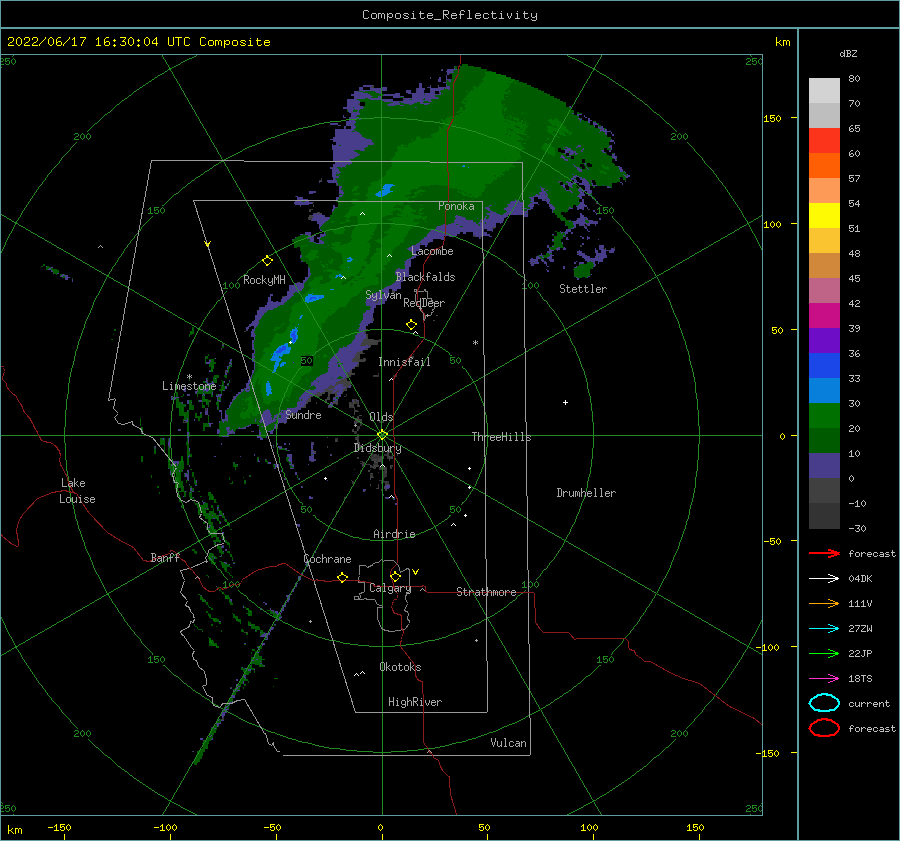The width and height of the screenshot is (900, 841).
Task: Click the magenta 39 dBZ color swatch
Action: pyautogui.click(x=824, y=316)
